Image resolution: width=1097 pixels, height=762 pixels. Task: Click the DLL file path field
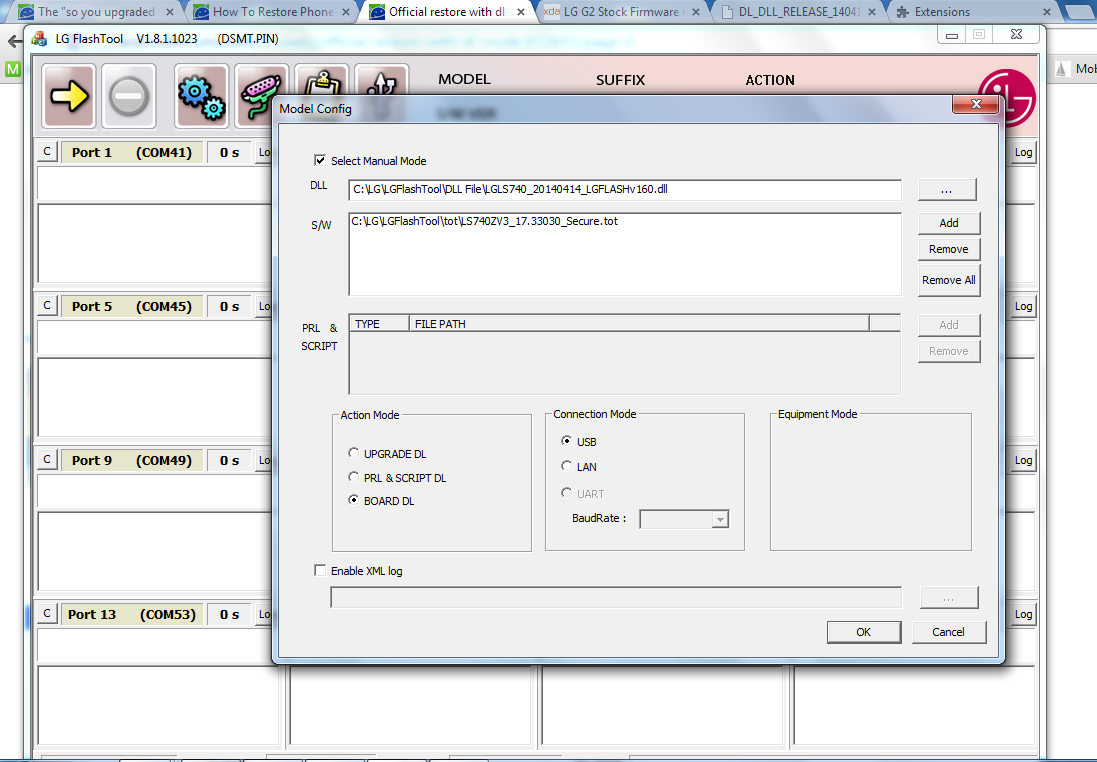625,190
